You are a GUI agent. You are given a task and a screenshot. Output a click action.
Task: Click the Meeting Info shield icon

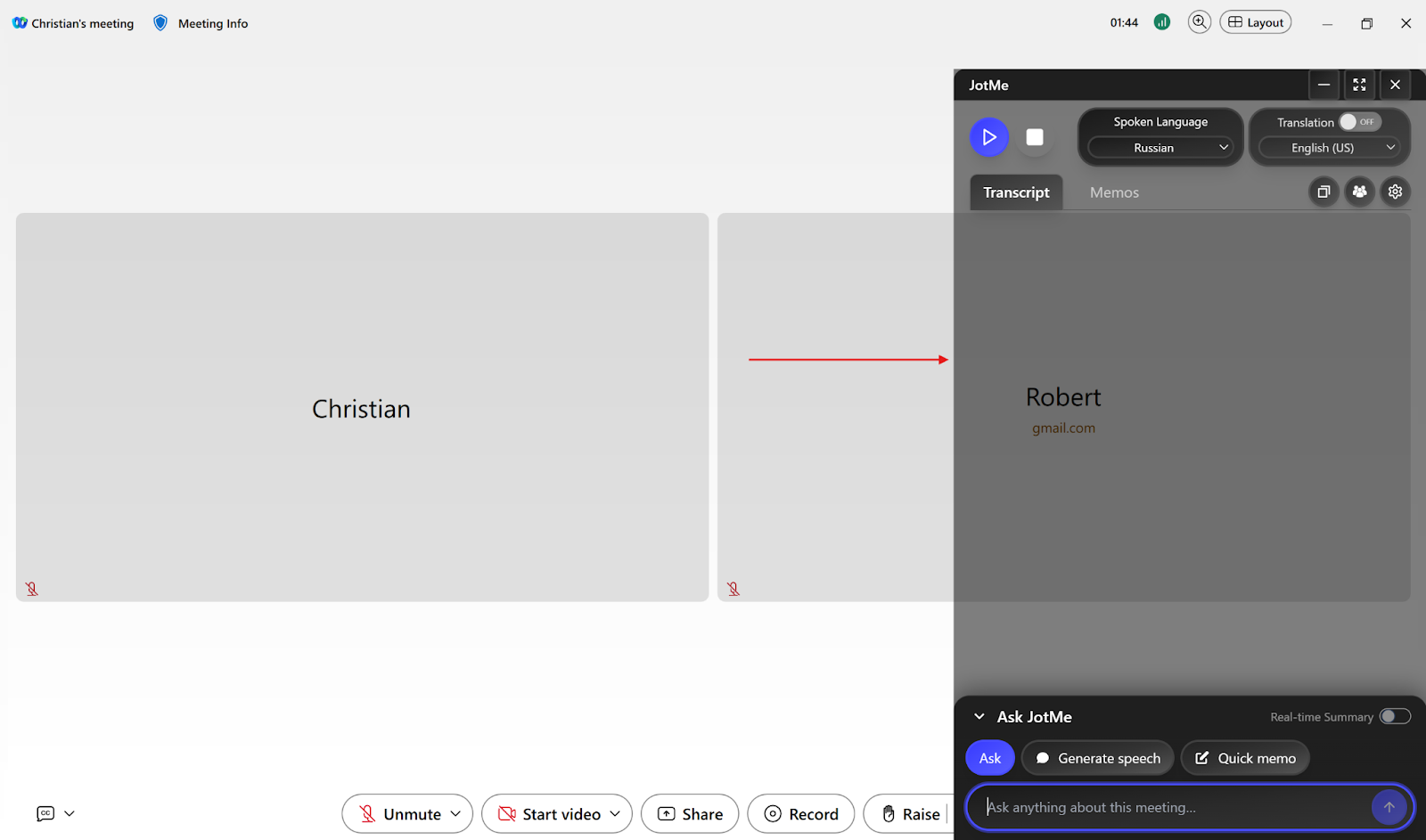click(x=160, y=22)
